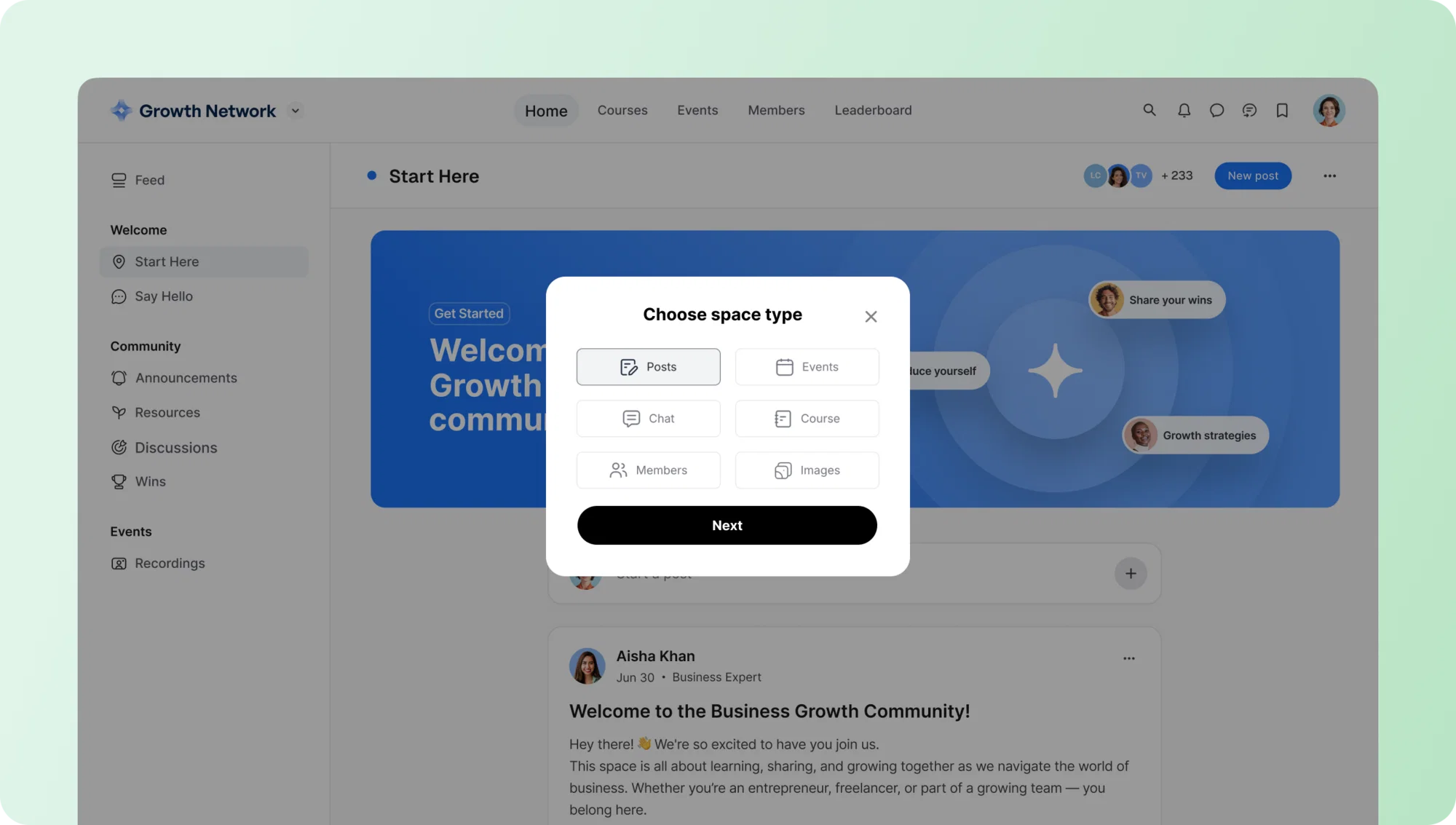Image resolution: width=1456 pixels, height=825 pixels.
Task: Switch to the Members tab
Action: pos(776,110)
